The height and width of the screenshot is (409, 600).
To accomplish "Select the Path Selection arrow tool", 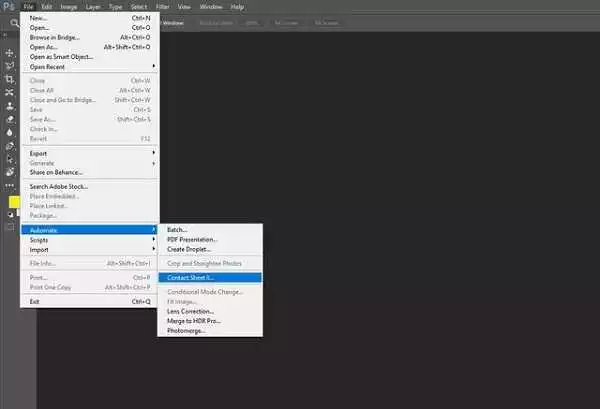I will pyautogui.click(x=10, y=159).
